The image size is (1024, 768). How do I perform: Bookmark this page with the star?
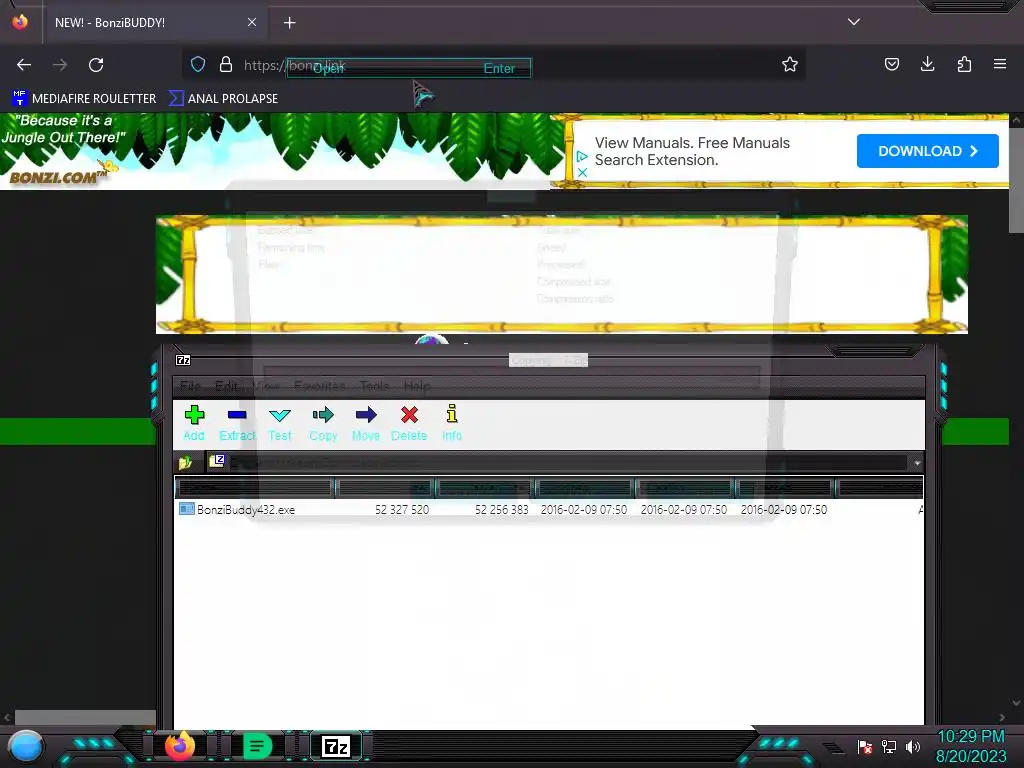[790, 64]
